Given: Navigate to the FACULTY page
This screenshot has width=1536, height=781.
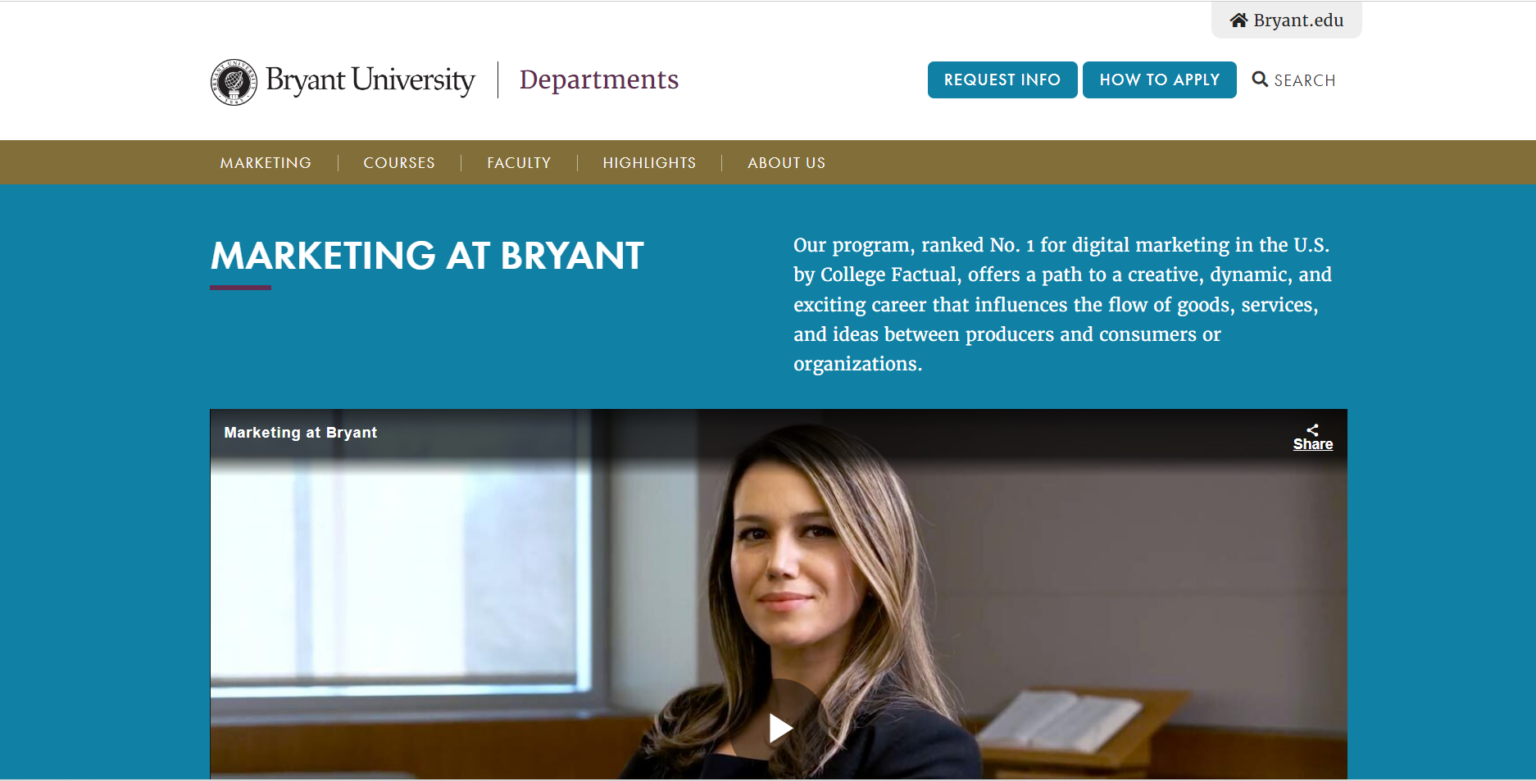Looking at the screenshot, I should click(x=518, y=162).
